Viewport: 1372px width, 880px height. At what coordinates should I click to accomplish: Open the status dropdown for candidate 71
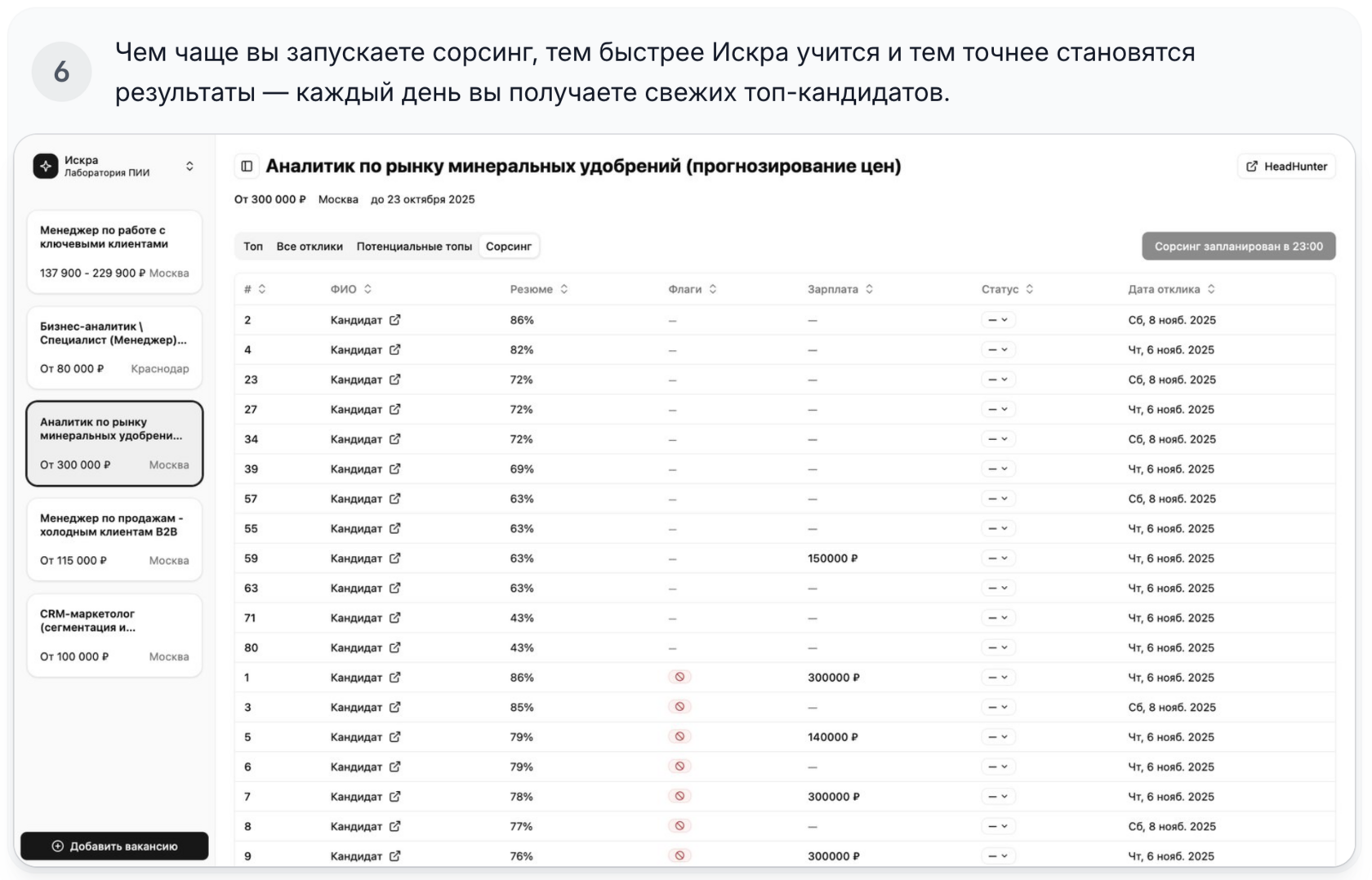tap(998, 618)
